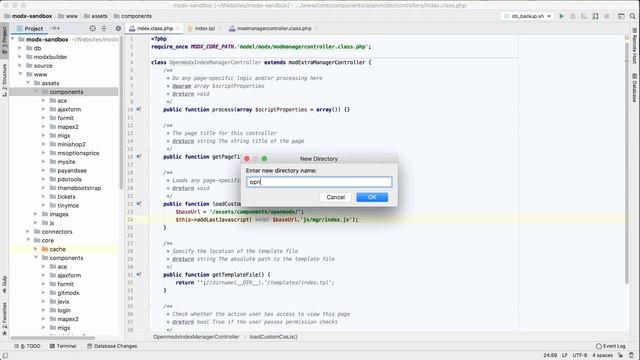Expand the minishop2 folder arrow
Viewport: 640px width, 360px height.
[44, 144]
